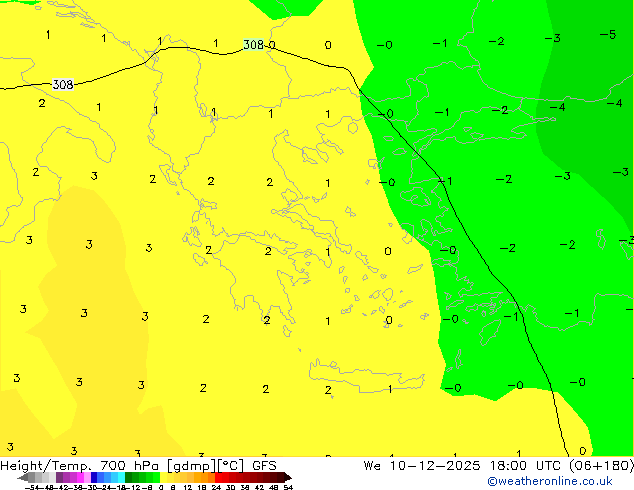Click the gray arrow start of color scale
634x490 pixels.
[22, 477]
